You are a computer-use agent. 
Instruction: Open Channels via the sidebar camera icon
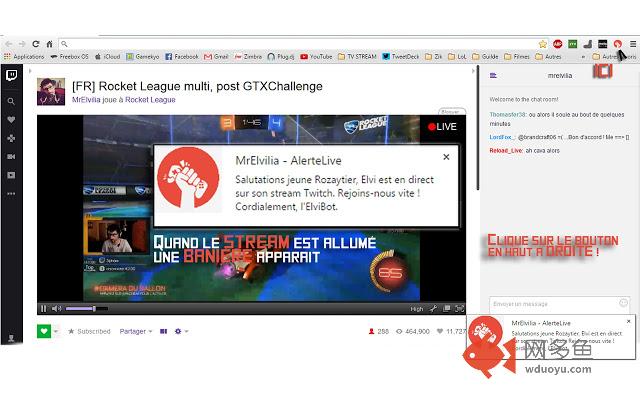11,157
